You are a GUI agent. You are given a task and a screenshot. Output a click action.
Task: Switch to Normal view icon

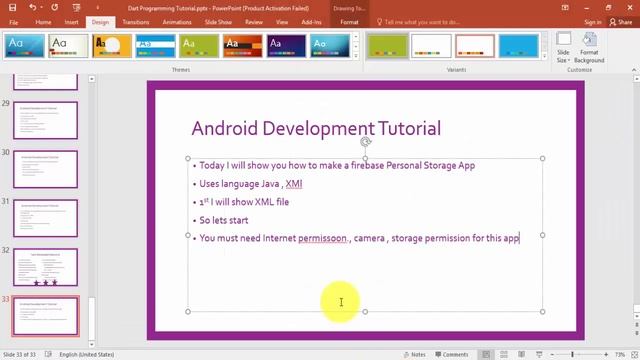pos(486,354)
